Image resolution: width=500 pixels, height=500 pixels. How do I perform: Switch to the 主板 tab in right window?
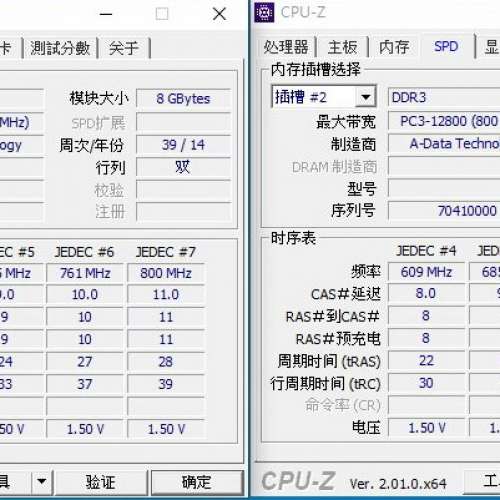click(x=342, y=47)
